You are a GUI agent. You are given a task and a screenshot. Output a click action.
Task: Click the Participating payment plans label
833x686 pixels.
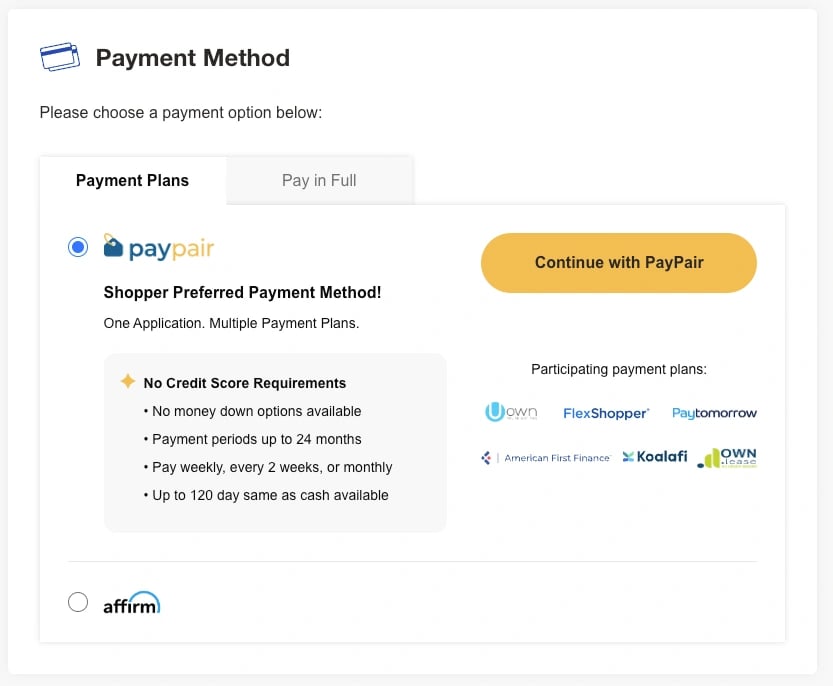(x=618, y=370)
